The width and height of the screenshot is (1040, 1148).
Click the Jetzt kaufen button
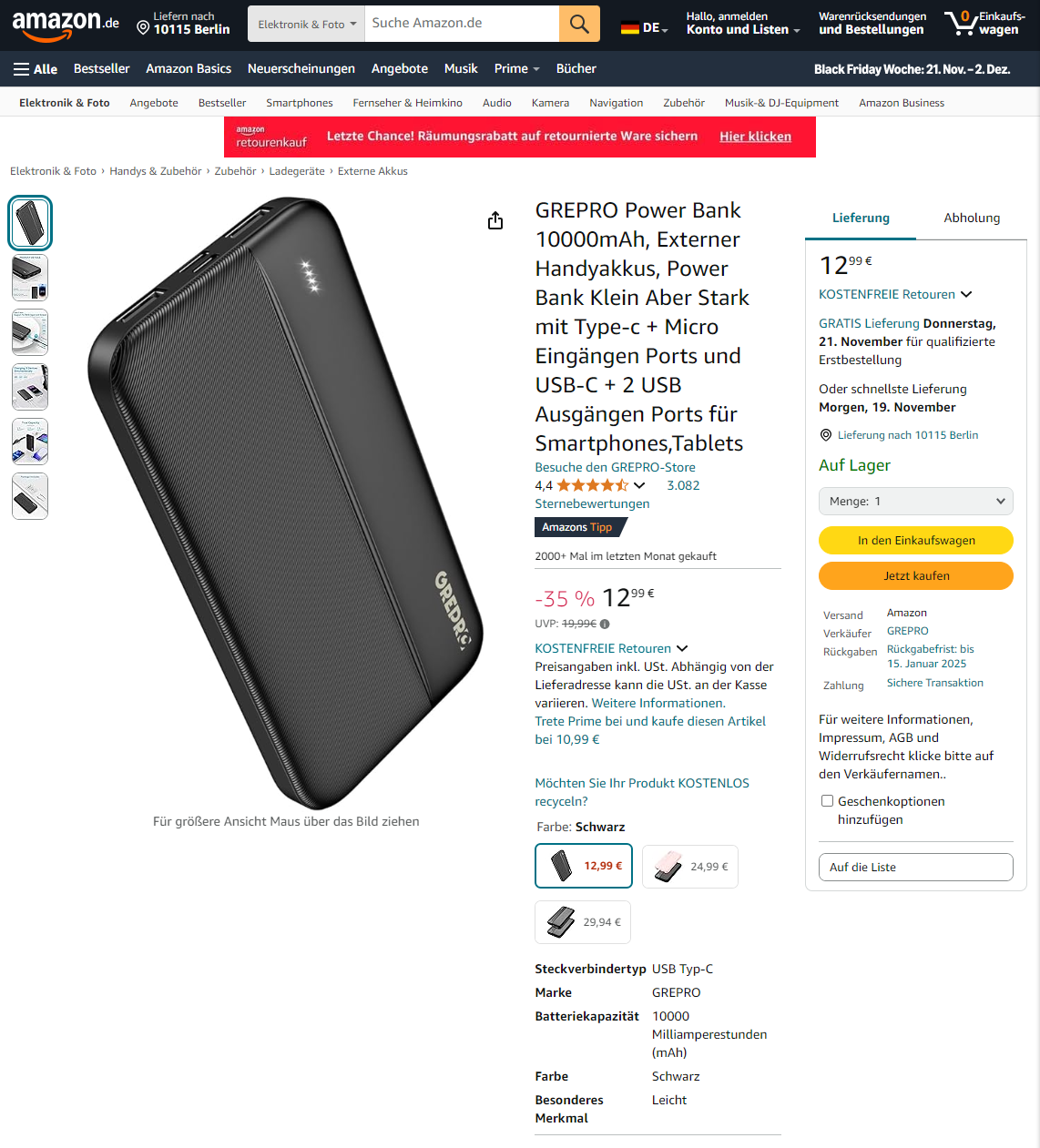point(916,575)
